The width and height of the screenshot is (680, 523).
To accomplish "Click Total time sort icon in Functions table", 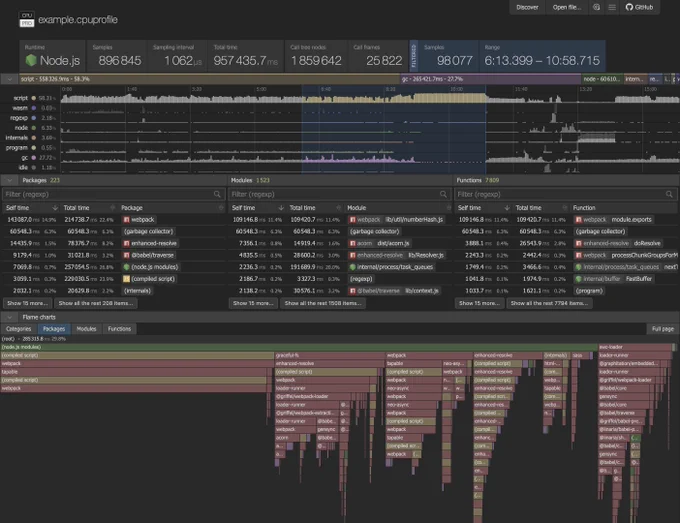I will pos(565,208).
